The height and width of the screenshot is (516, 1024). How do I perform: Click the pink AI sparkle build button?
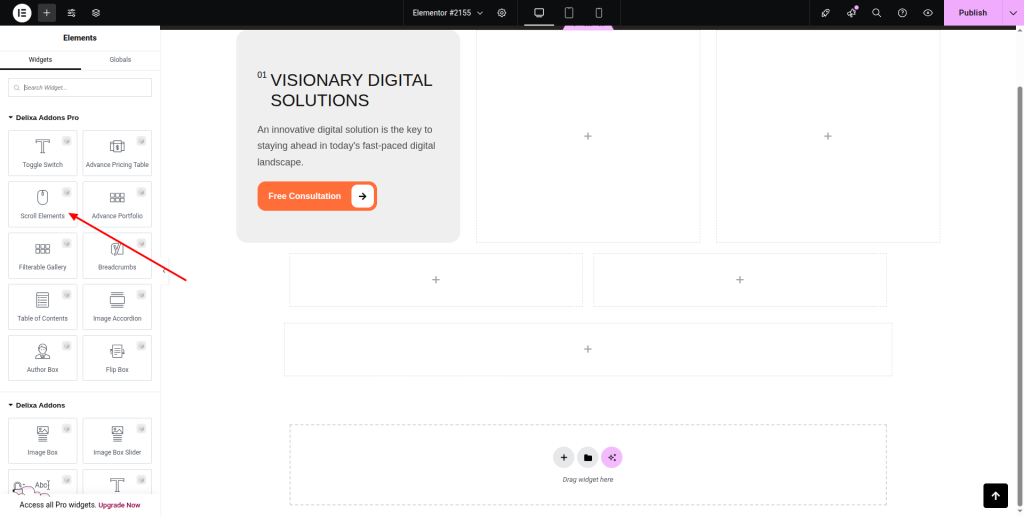tap(612, 458)
